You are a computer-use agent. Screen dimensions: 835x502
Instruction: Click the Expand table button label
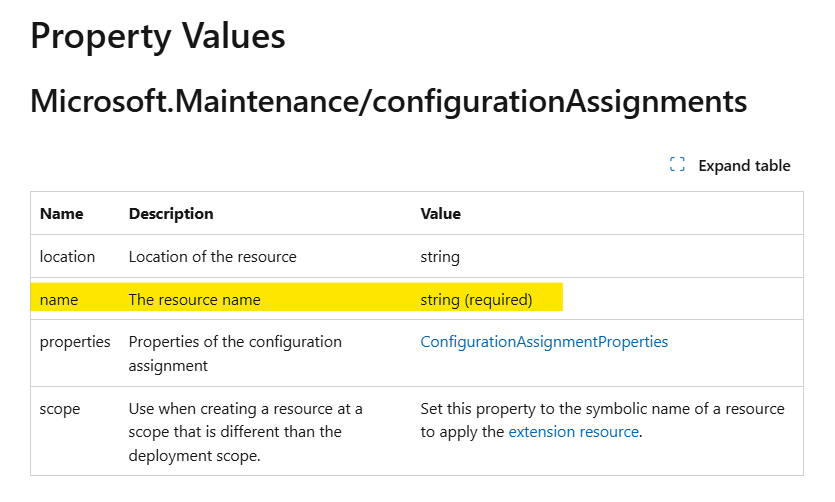click(744, 166)
